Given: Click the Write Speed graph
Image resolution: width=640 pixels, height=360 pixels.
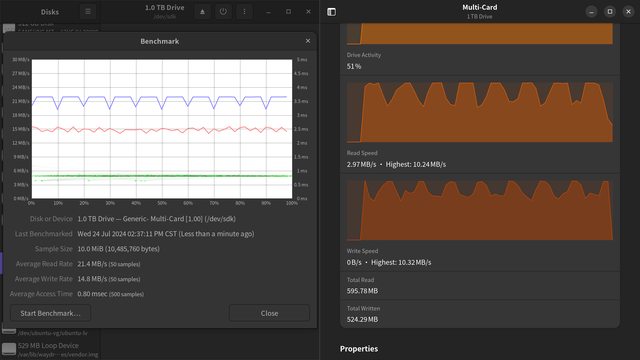Looking at the screenshot, I should point(480,210).
